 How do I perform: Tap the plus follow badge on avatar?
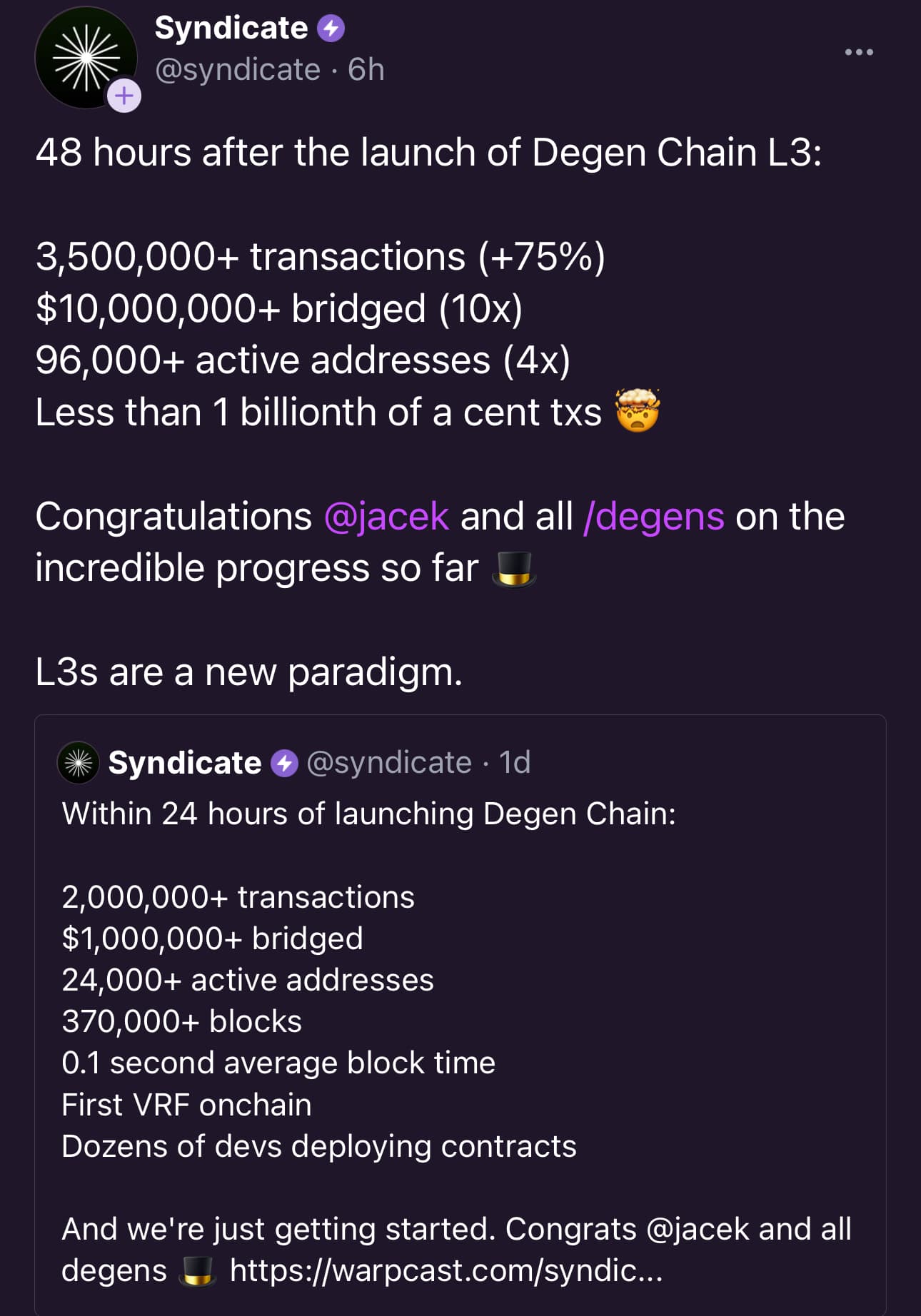124,95
